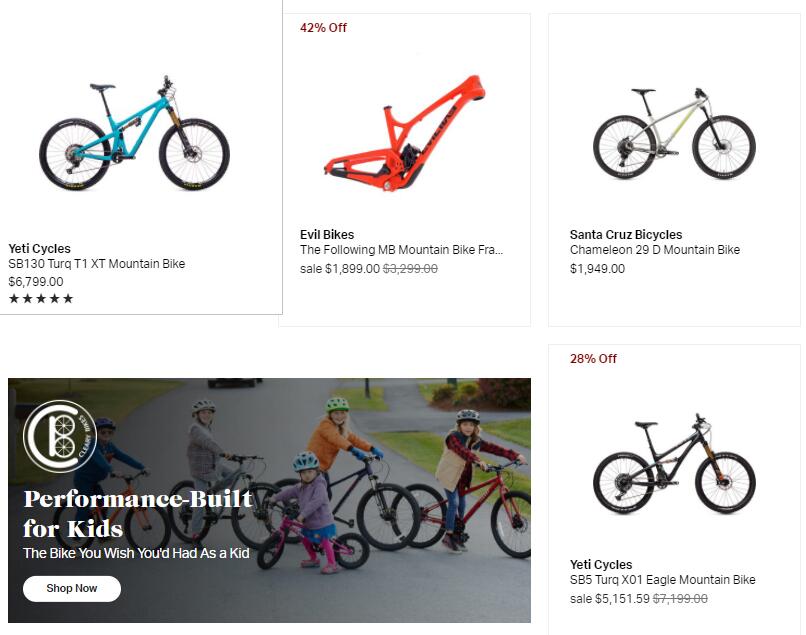This screenshot has height=635, width=806.
Task: Click the SB5 Turq X01 Eagle Mountain Bike title
Action: coord(663,580)
